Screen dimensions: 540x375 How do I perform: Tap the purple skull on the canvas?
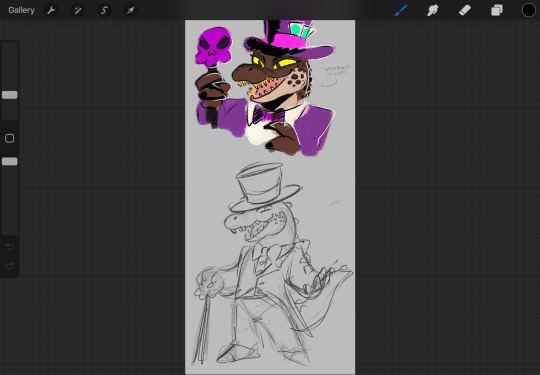[x=214, y=46]
